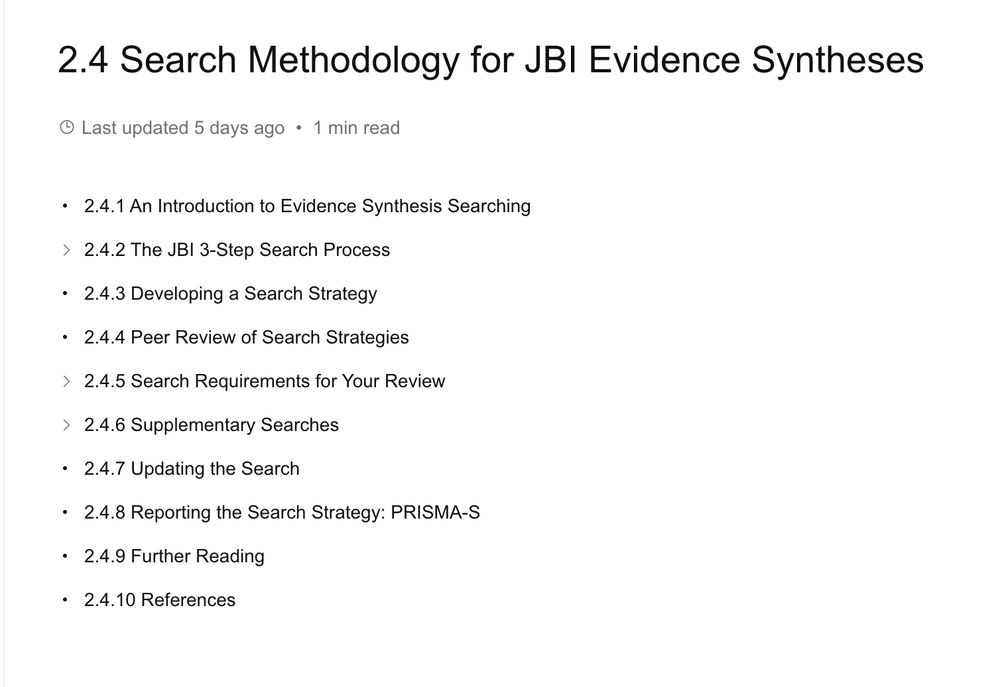The width and height of the screenshot is (1000, 687).
Task: Click the 1 min read label
Action: point(357,128)
